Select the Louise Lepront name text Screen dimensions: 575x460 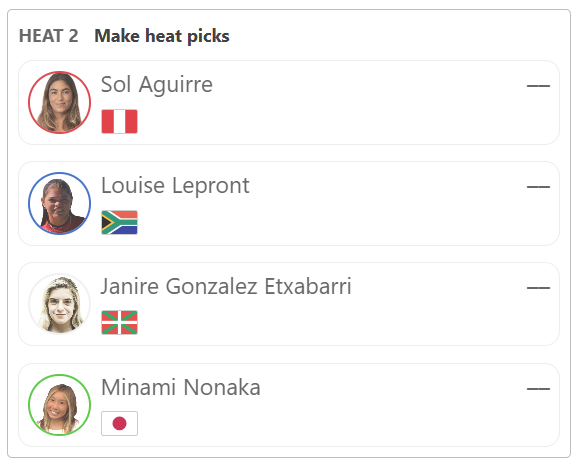[x=175, y=186]
